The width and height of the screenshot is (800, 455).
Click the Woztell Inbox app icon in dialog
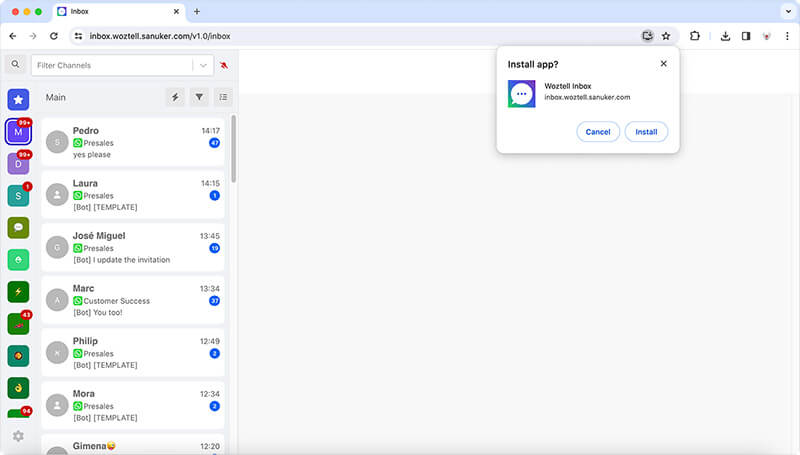coord(521,94)
